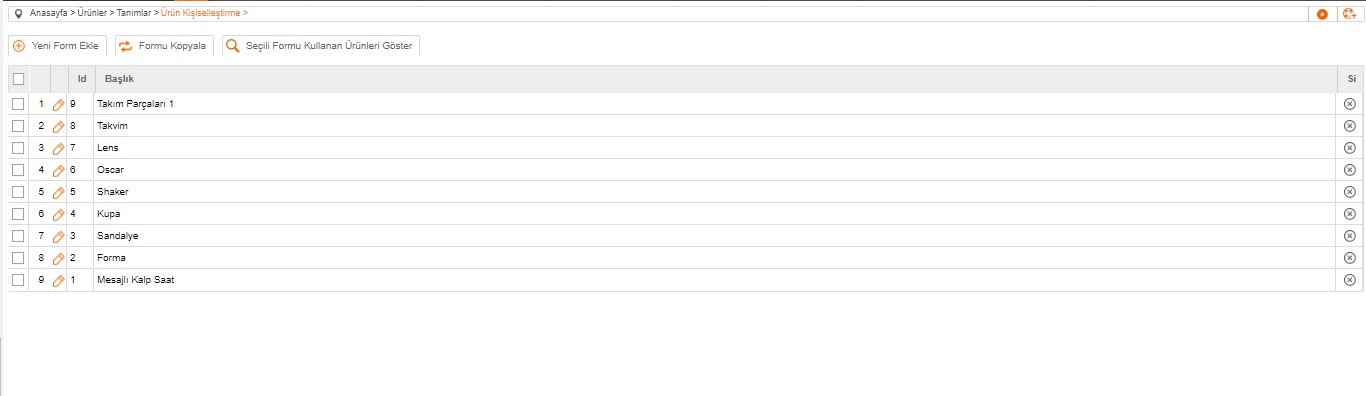Click the orange circle icon top right
The image size is (1366, 396).
[1322, 14]
